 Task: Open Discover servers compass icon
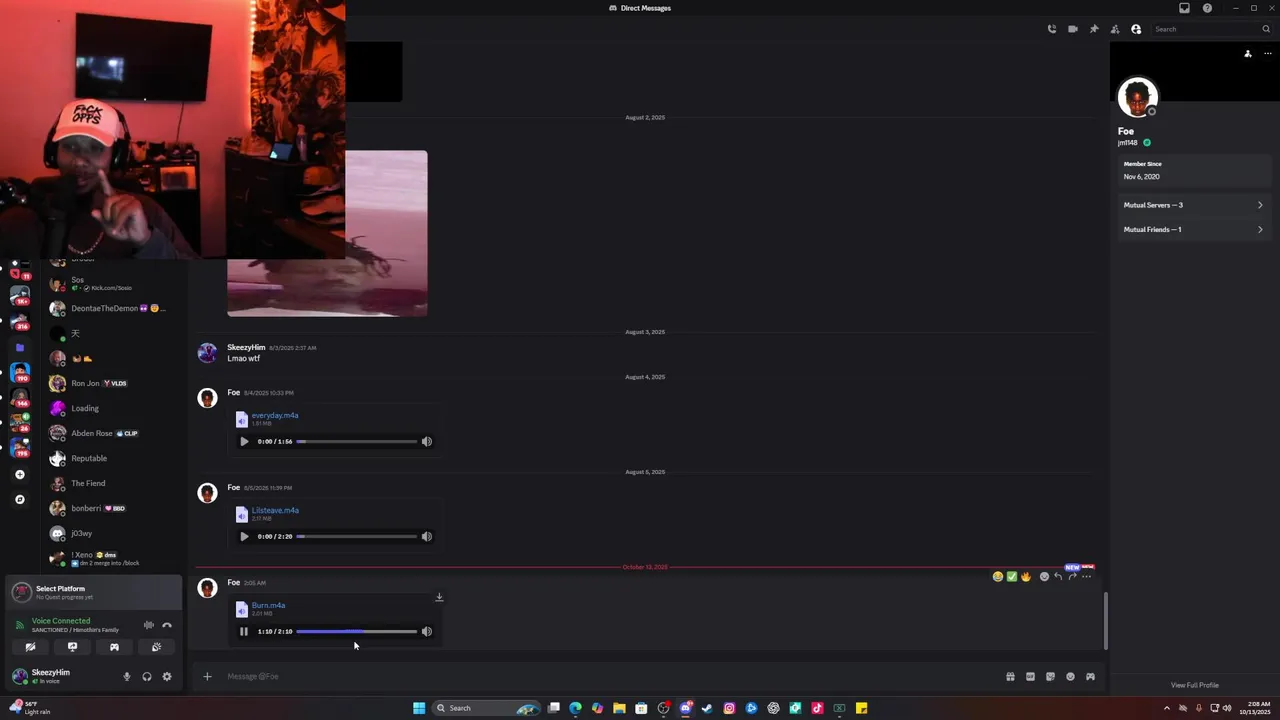(19, 499)
